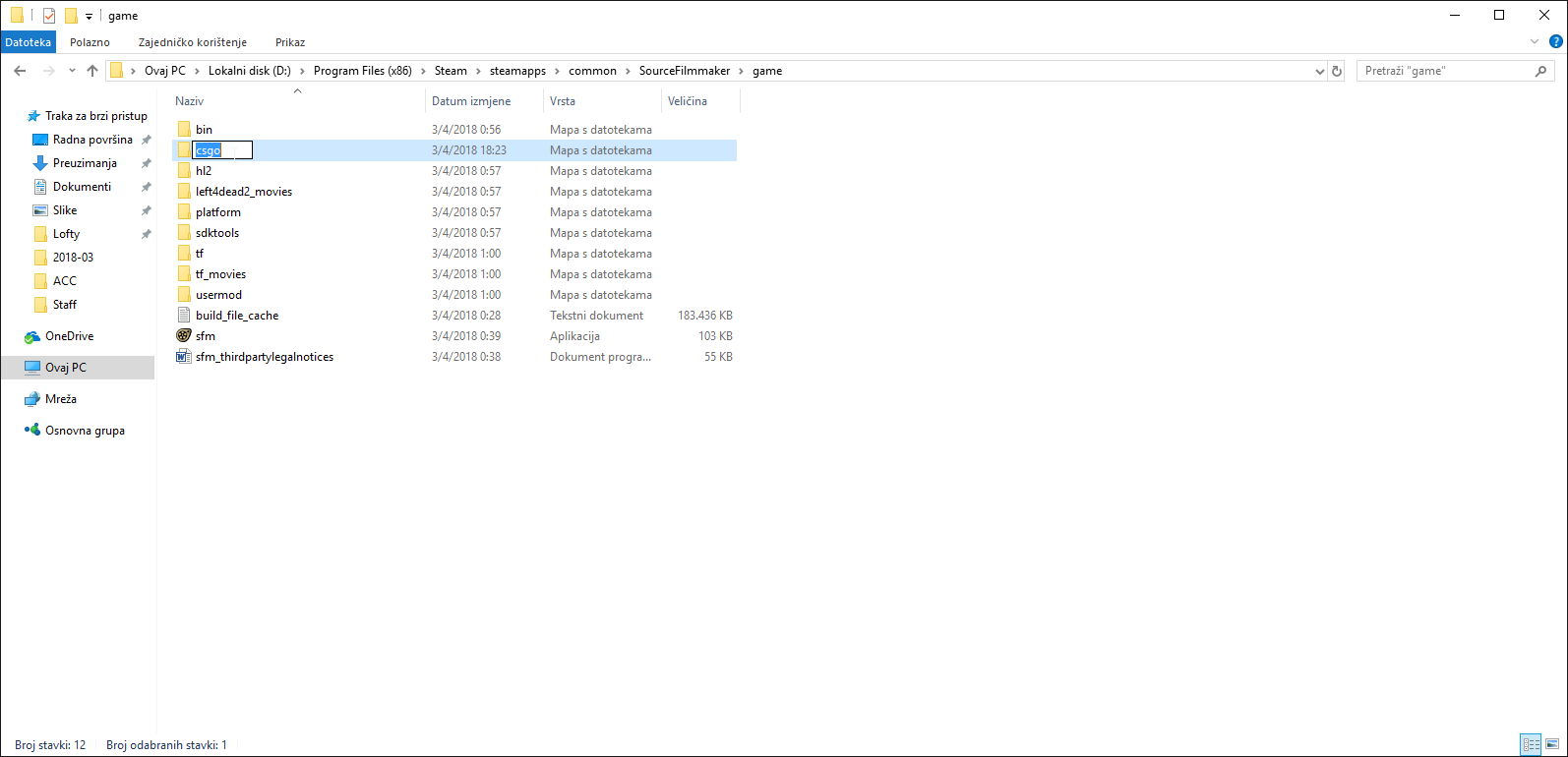Select the hl2 folder icon
The image size is (1568, 757).
(184, 170)
